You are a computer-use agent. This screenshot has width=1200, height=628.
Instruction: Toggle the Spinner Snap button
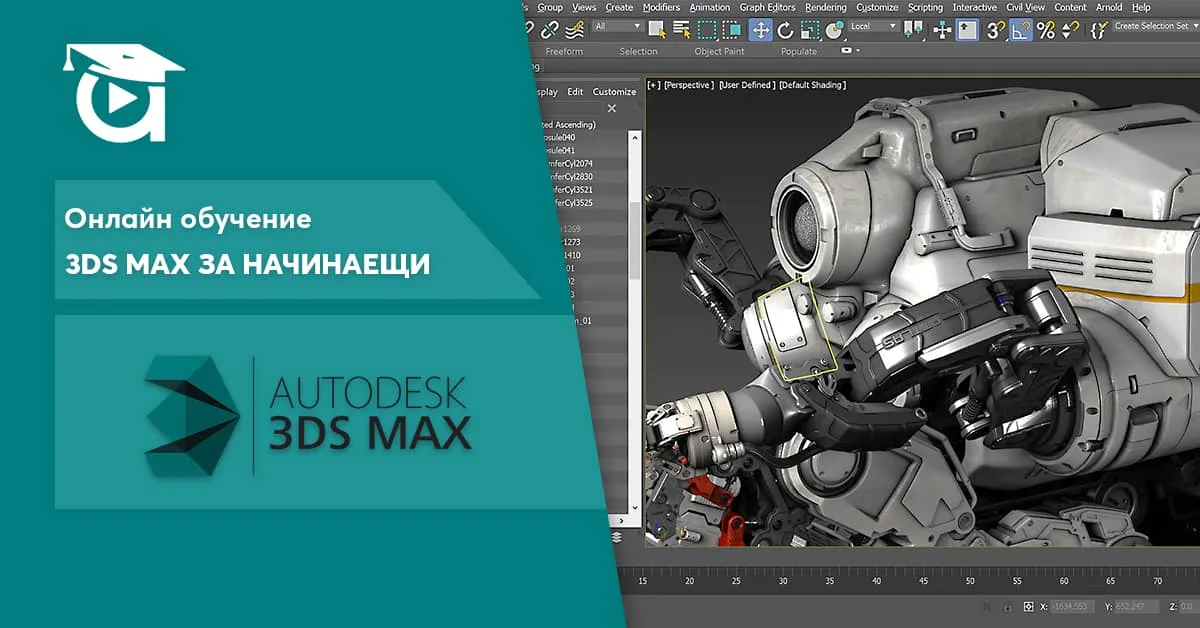[x=1071, y=29]
